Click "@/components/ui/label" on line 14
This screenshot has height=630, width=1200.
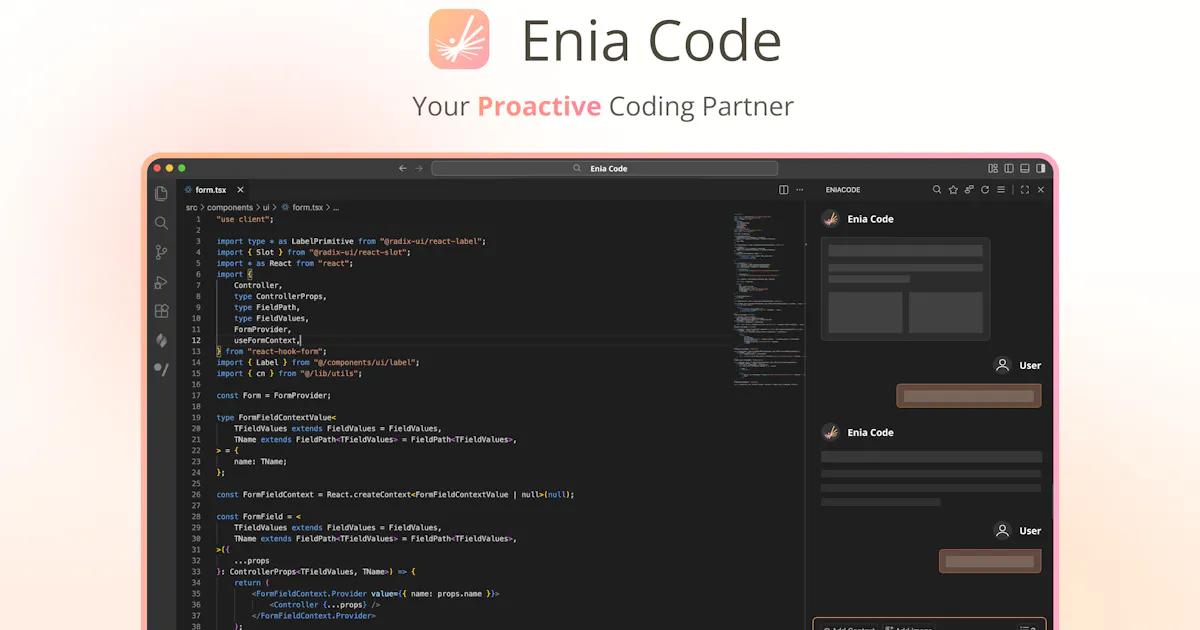pyautogui.click(x=366, y=362)
